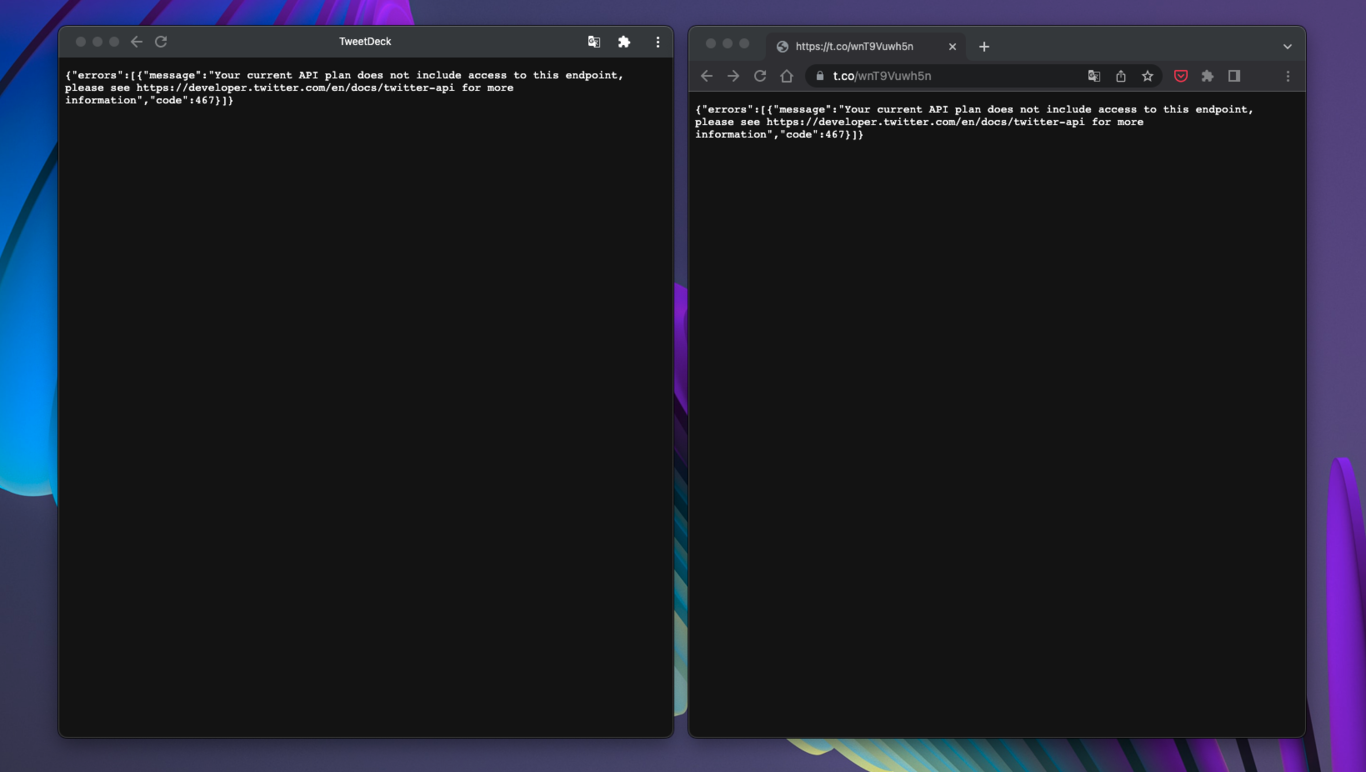
Task: Bookmark this tab with the star
Action: click(x=1148, y=76)
